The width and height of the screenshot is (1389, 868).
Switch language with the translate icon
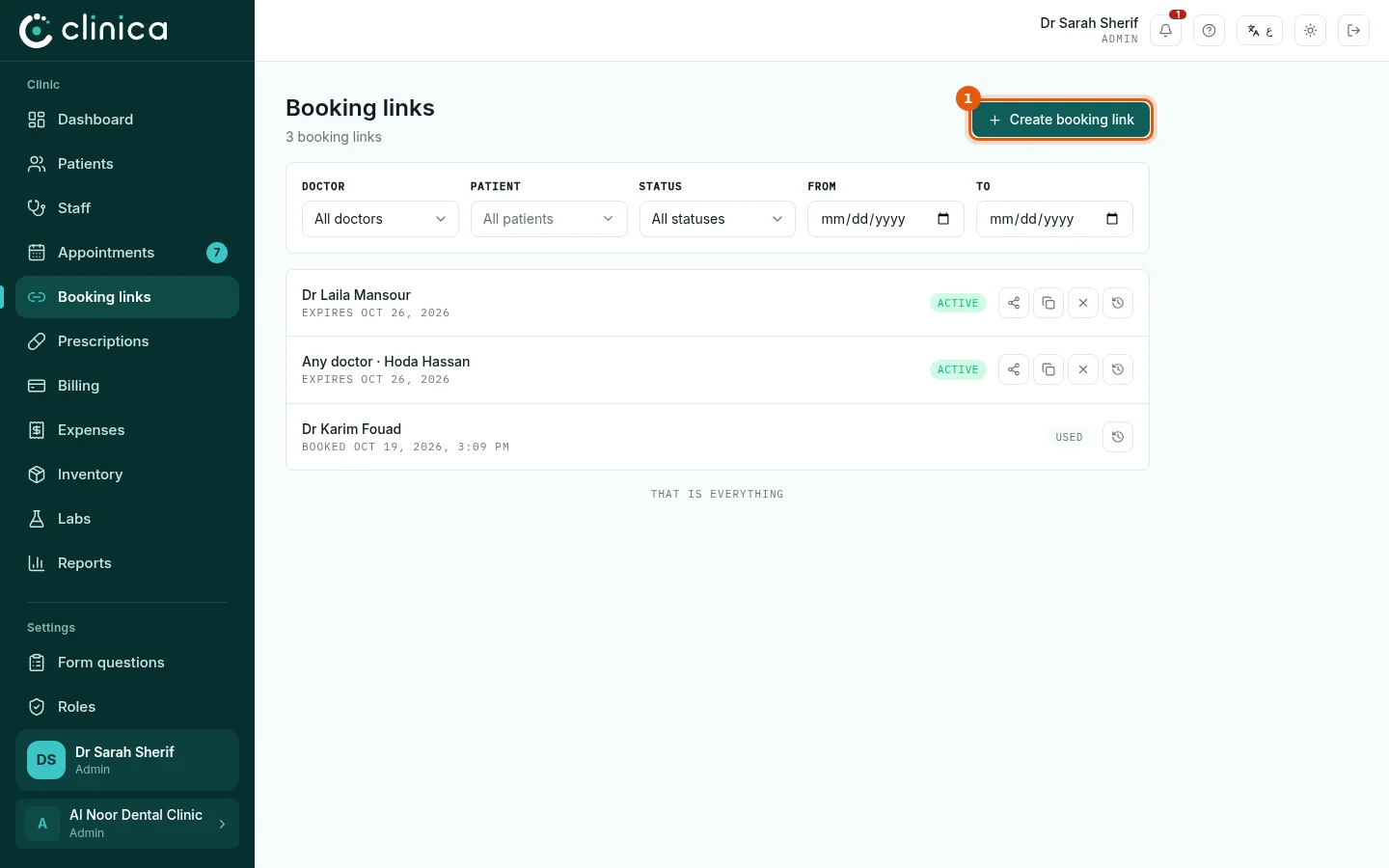coord(1260,31)
